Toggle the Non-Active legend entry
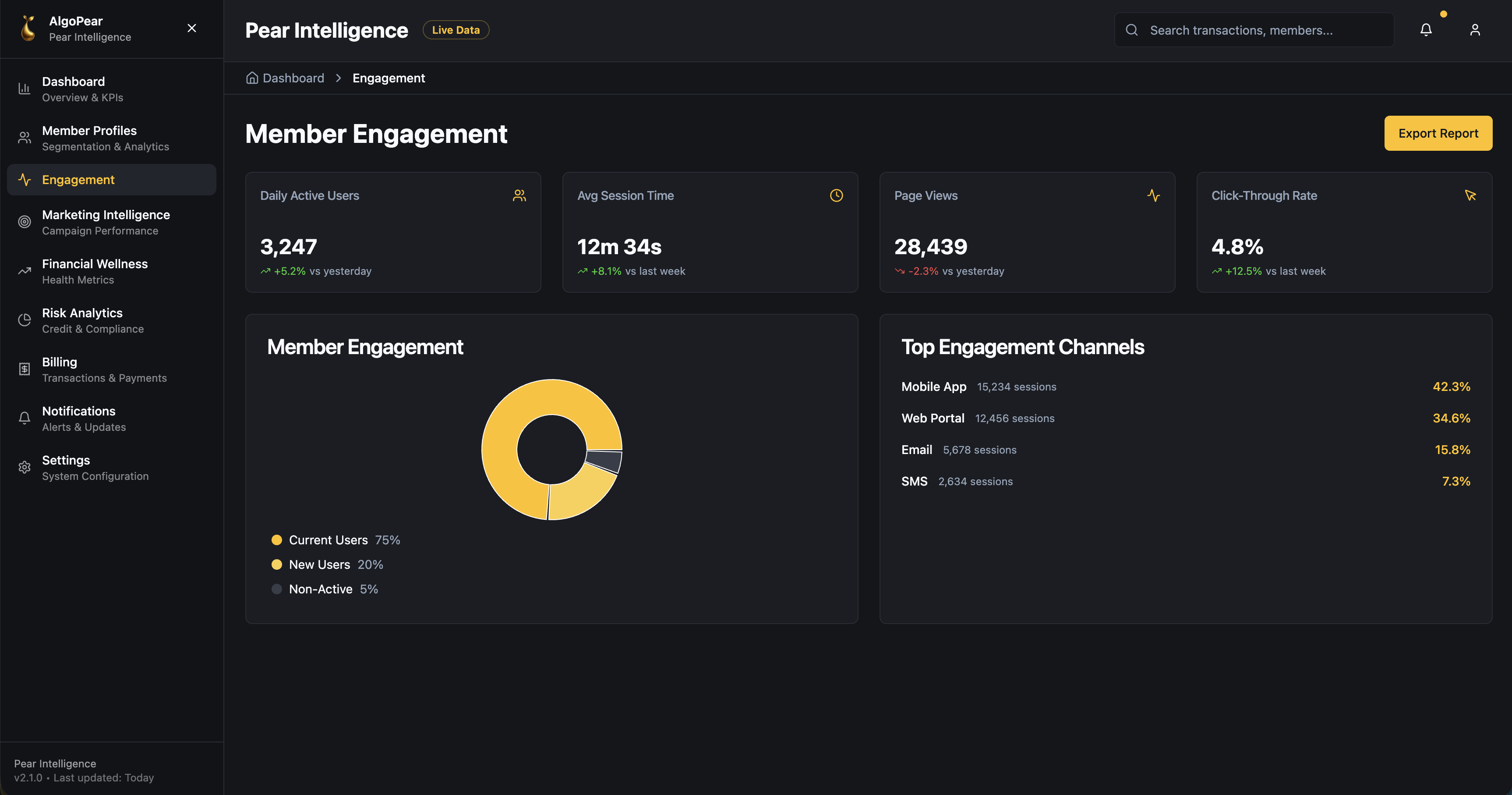The width and height of the screenshot is (1512, 795). (321, 588)
